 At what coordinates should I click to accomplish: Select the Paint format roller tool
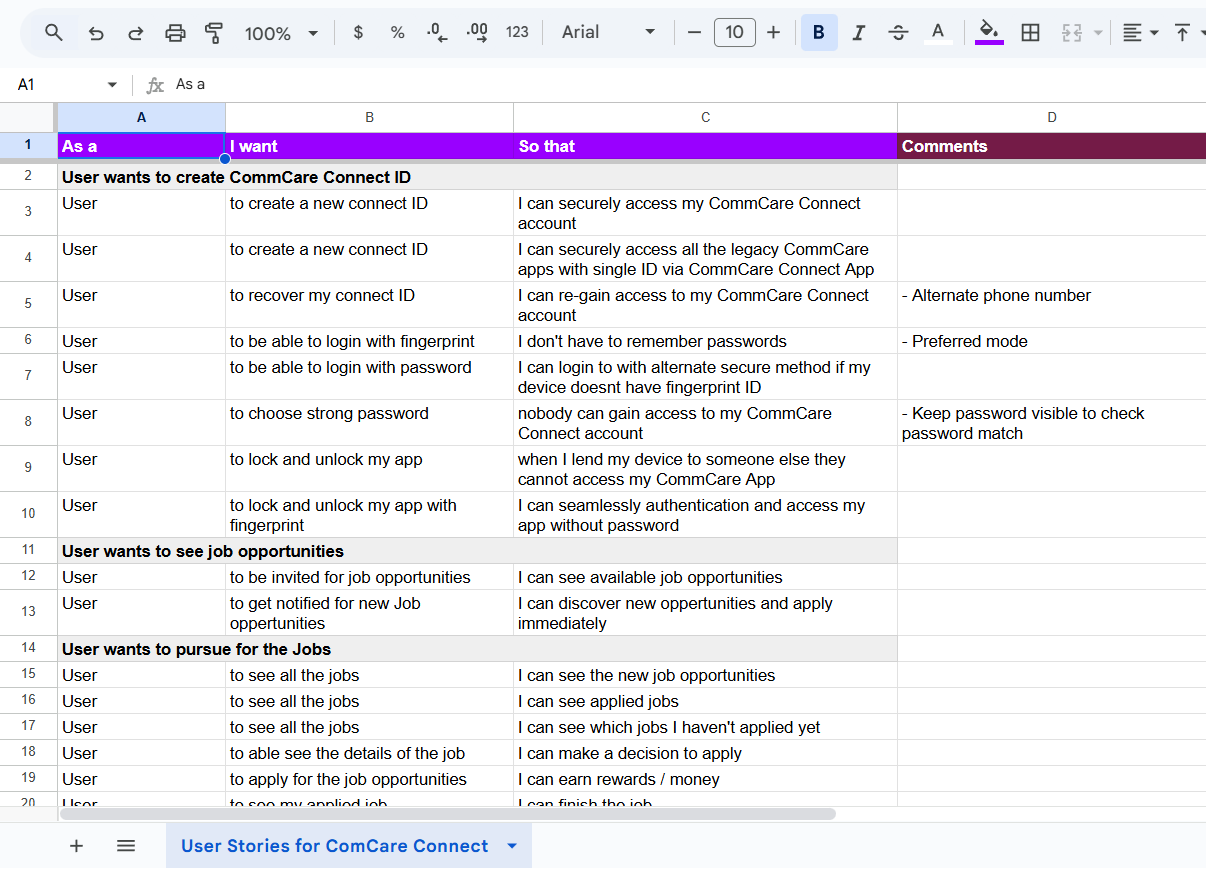[x=214, y=33]
